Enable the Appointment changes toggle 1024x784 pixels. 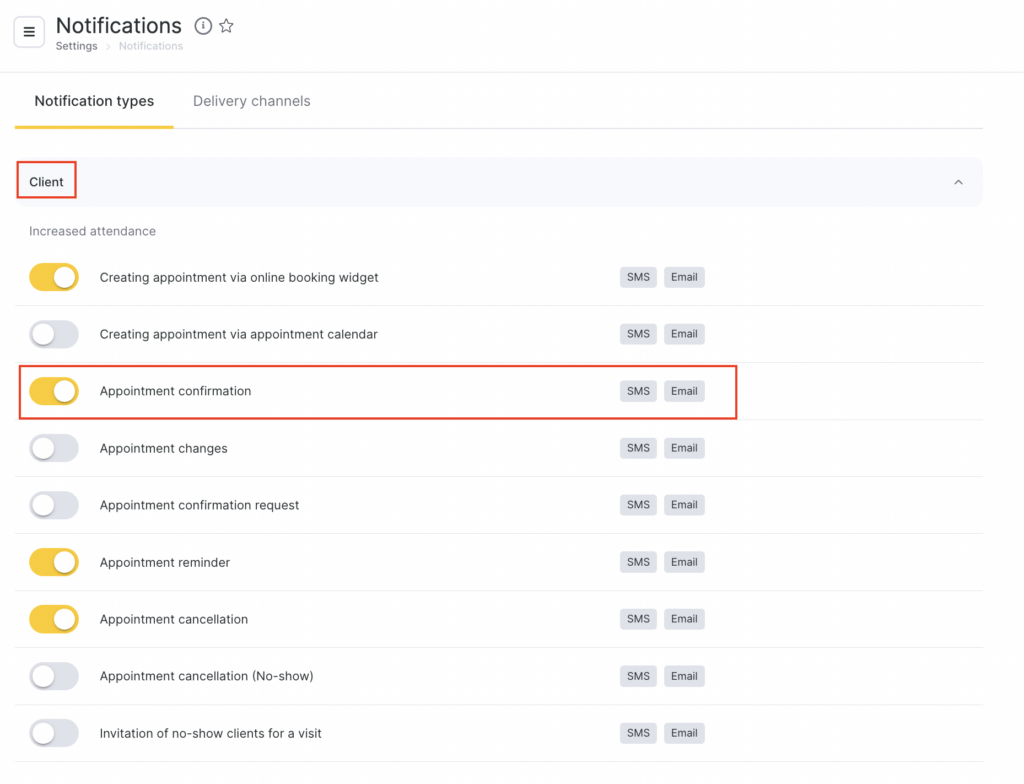[x=54, y=448]
